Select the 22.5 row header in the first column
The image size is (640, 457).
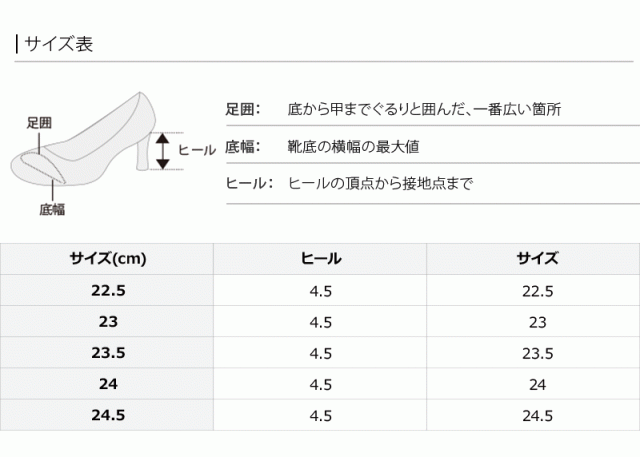coord(108,291)
